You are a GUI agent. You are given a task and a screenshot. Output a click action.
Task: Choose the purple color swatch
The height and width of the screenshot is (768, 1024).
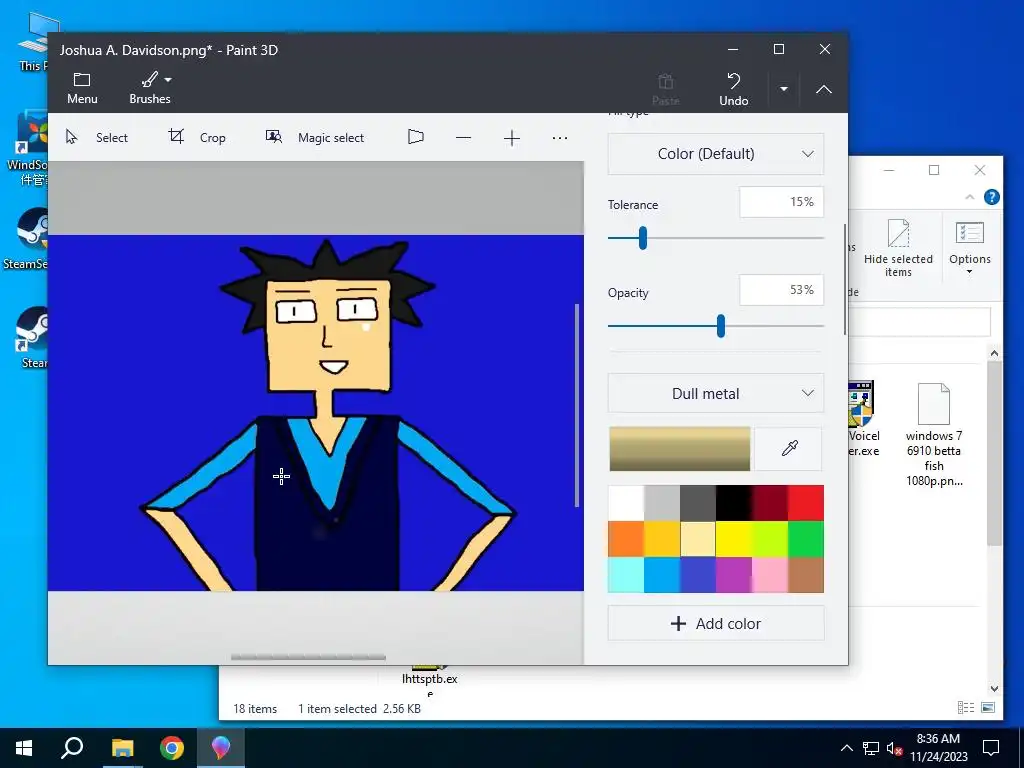point(733,575)
